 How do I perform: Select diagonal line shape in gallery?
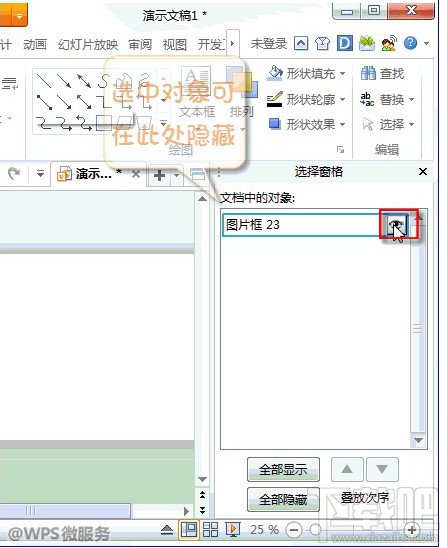click(44, 80)
